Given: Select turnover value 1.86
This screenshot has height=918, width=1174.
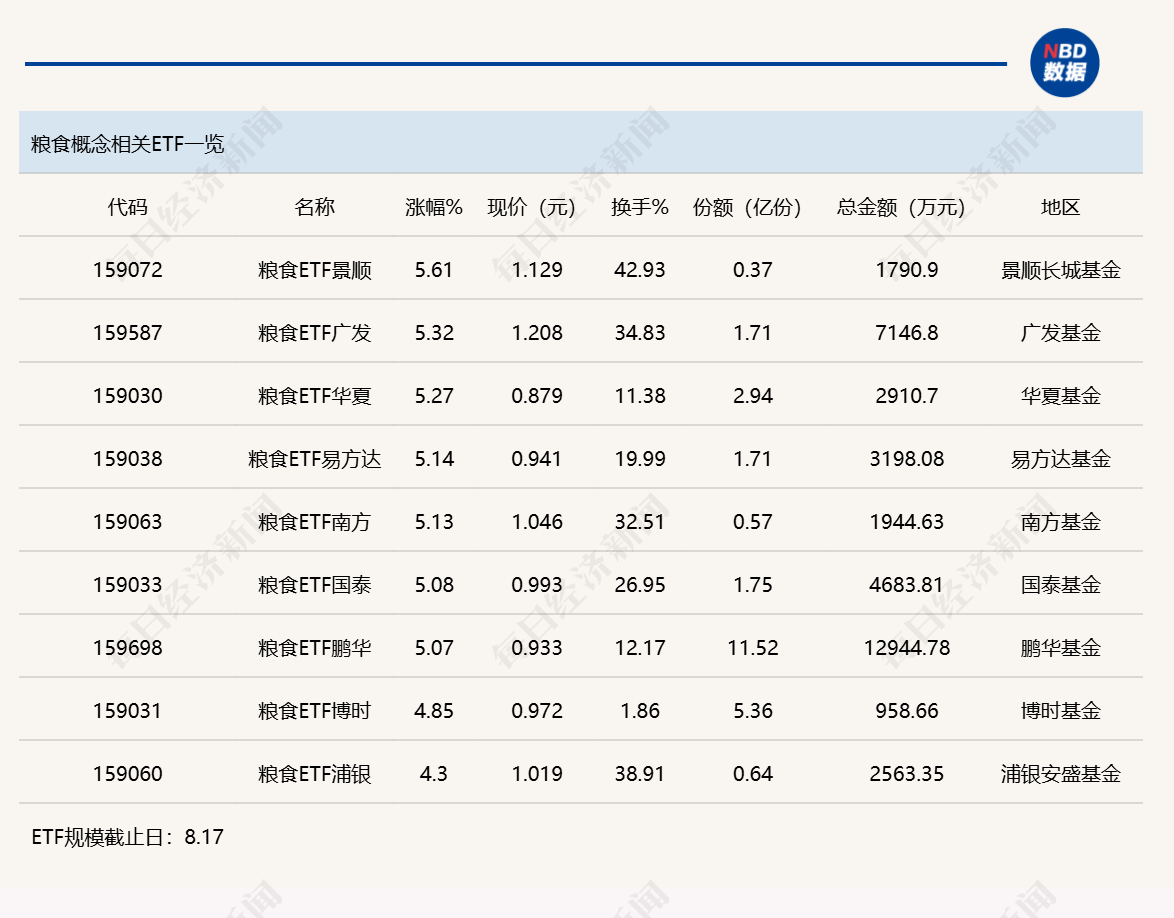Looking at the screenshot, I should [640, 710].
